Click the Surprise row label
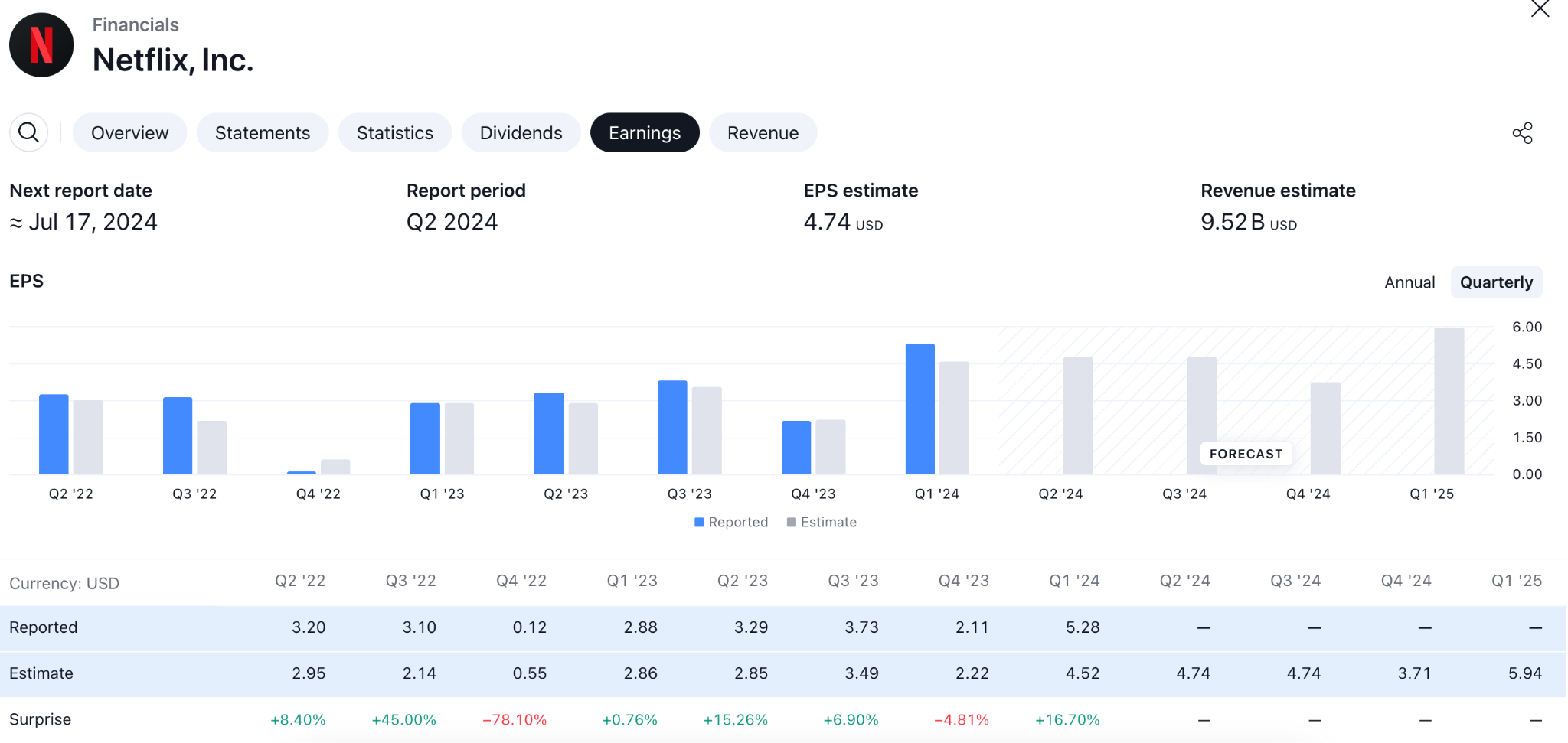Viewport: 1568px width, 743px height. (40, 719)
